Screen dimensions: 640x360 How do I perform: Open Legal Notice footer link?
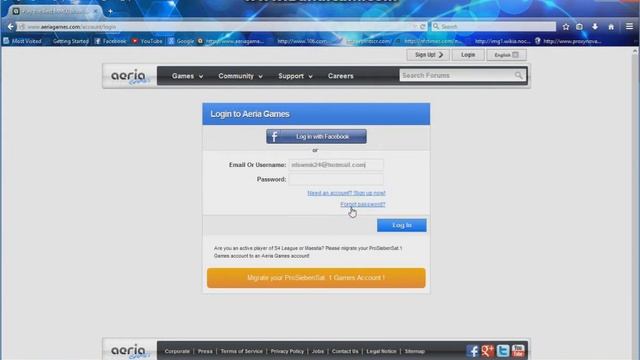coord(381,351)
